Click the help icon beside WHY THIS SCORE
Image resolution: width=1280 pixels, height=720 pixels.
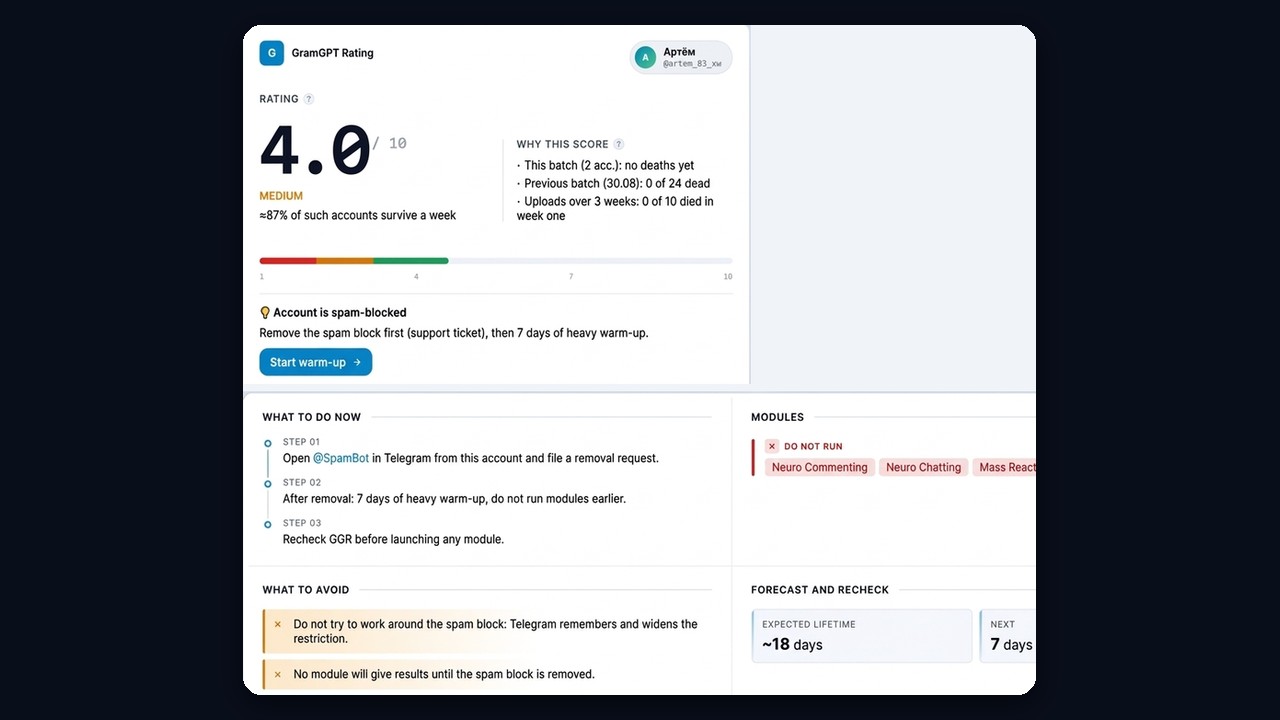coord(619,144)
